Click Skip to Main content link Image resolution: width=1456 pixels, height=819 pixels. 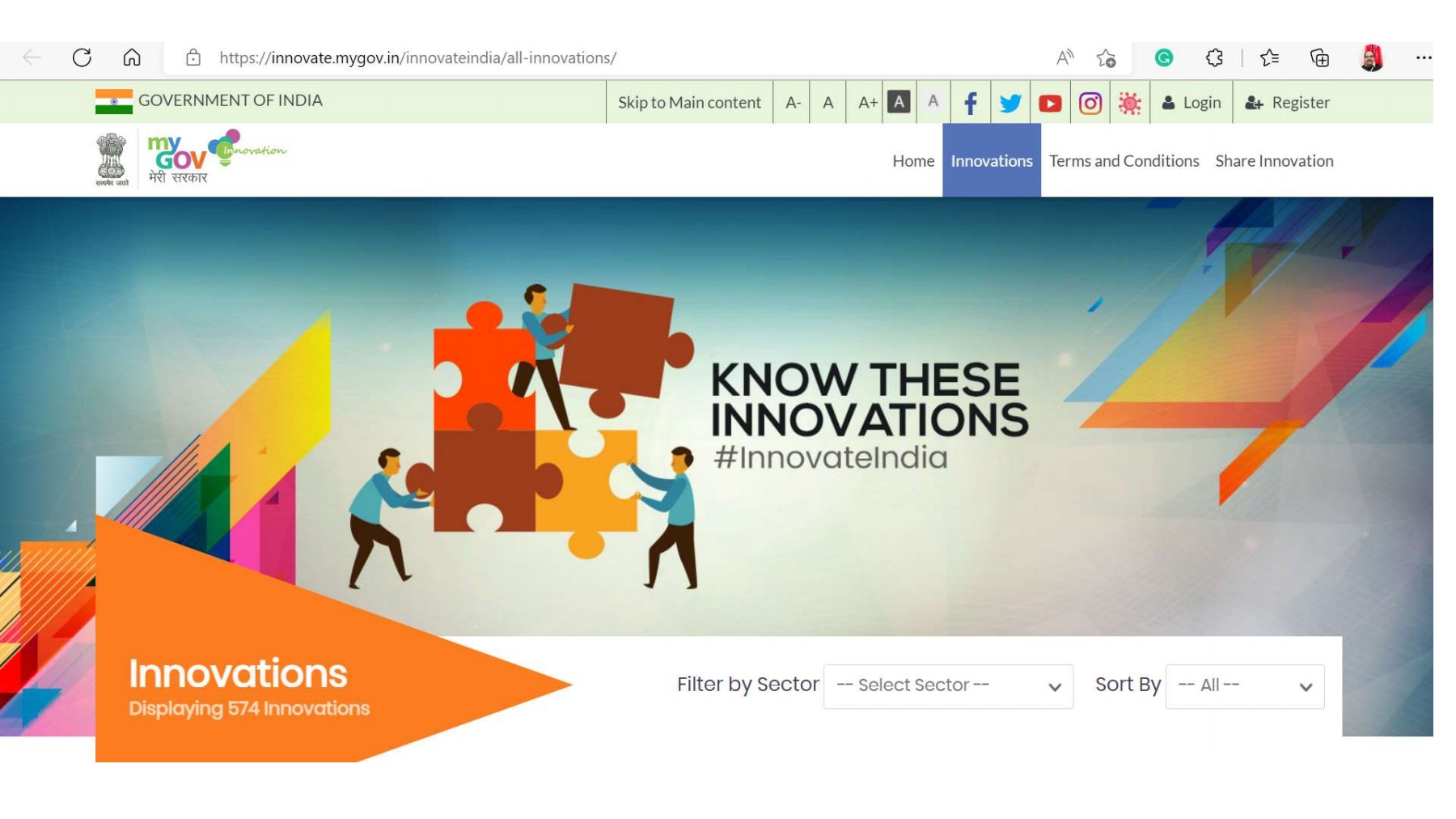(689, 103)
